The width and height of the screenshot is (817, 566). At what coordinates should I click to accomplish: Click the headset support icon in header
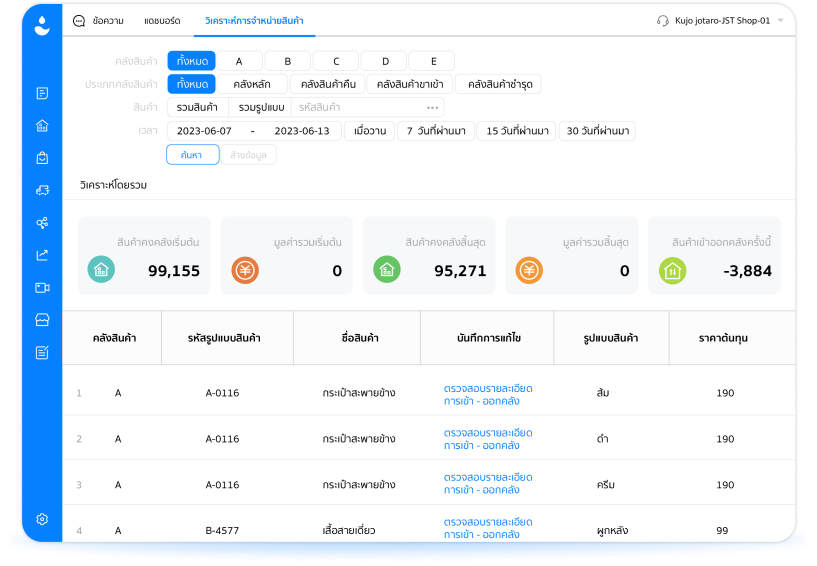point(662,21)
